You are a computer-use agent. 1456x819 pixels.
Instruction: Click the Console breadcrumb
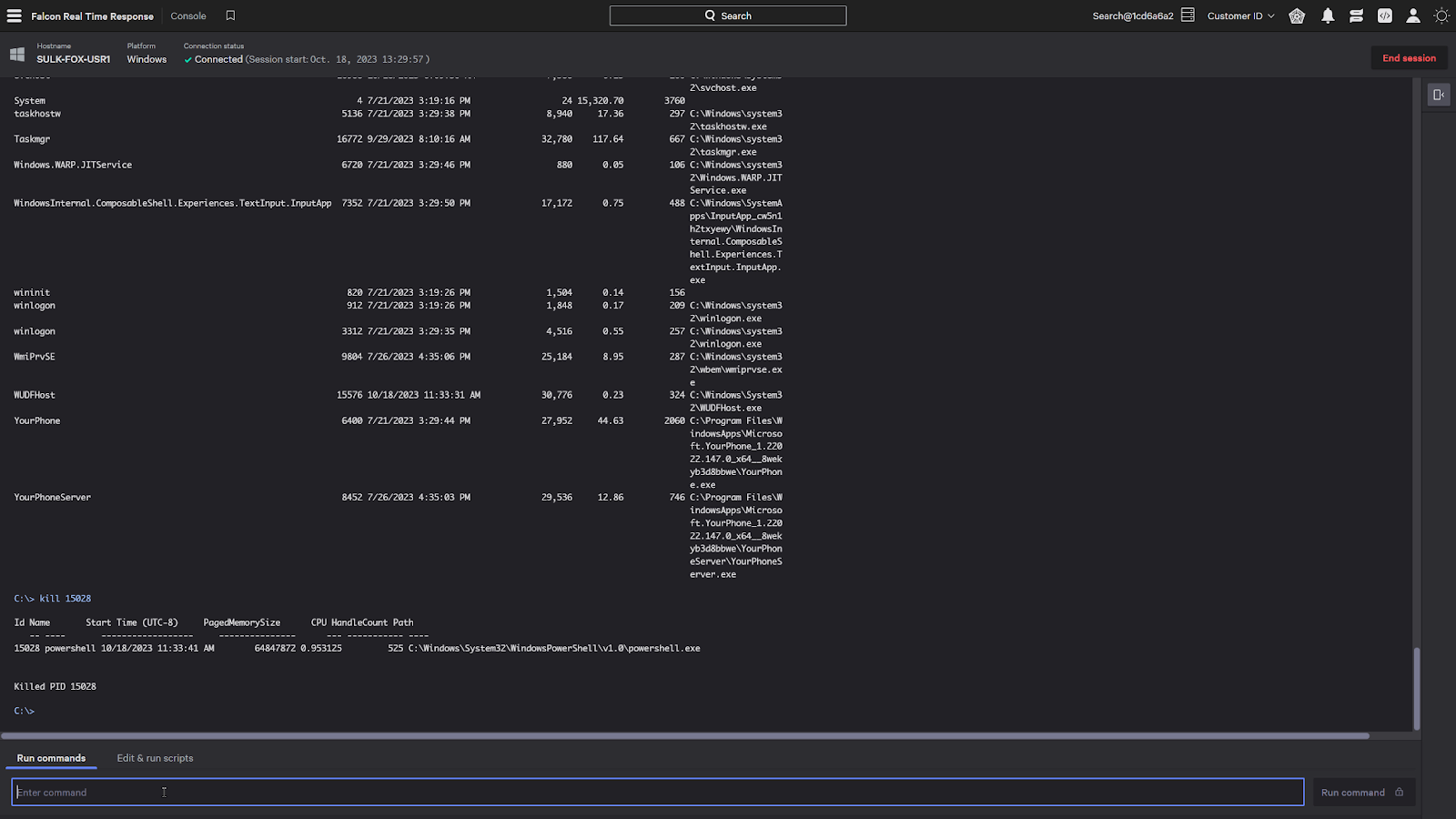click(x=188, y=16)
